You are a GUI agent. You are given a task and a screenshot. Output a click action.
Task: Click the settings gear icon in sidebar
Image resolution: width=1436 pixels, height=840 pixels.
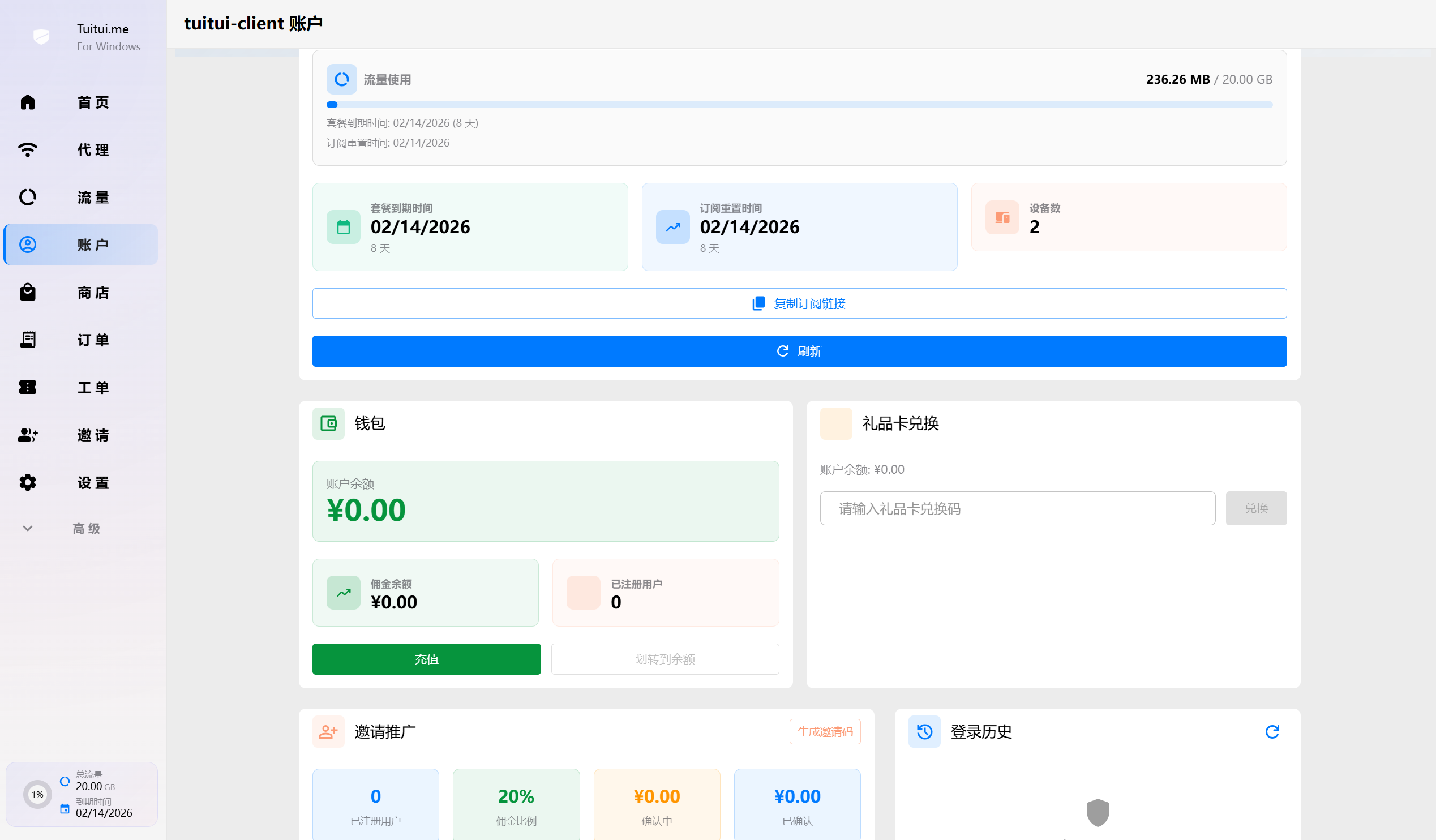[x=27, y=483]
